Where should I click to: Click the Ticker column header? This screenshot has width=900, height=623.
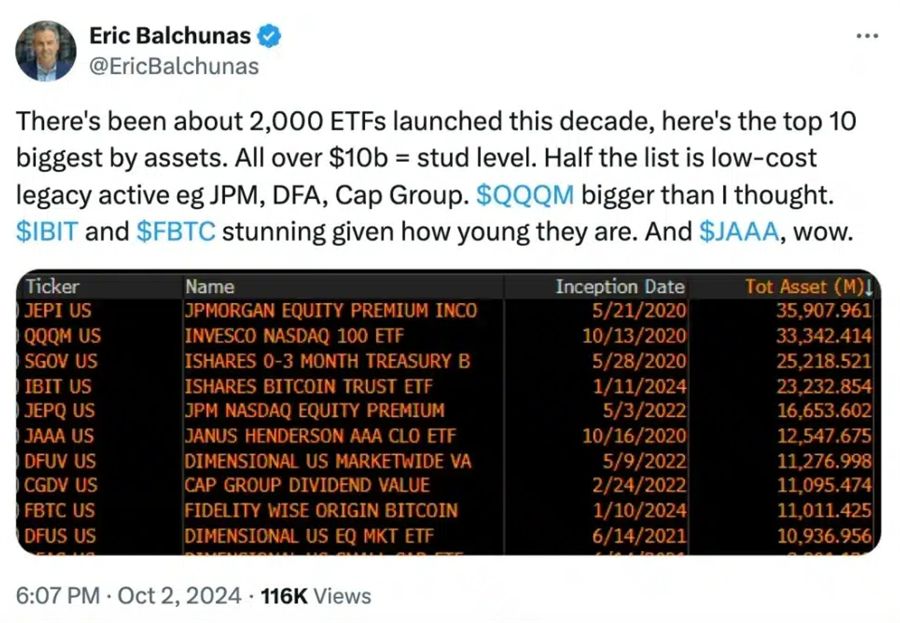tap(52, 287)
